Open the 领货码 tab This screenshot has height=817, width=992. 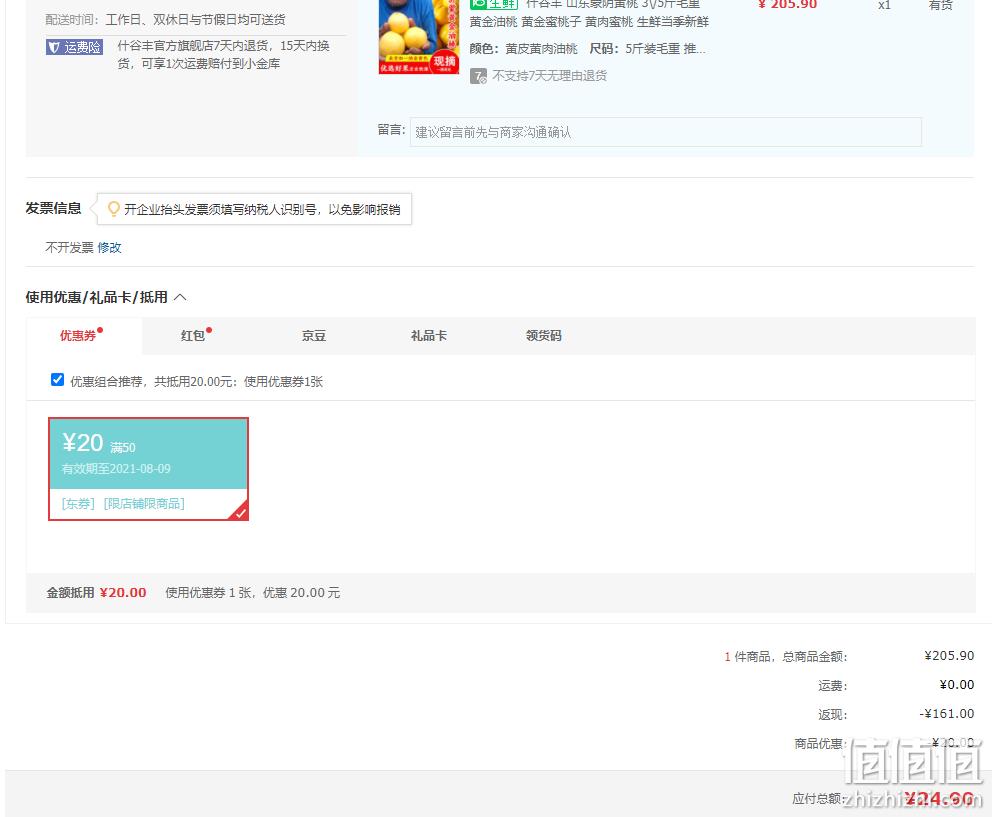pyautogui.click(x=543, y=335)
